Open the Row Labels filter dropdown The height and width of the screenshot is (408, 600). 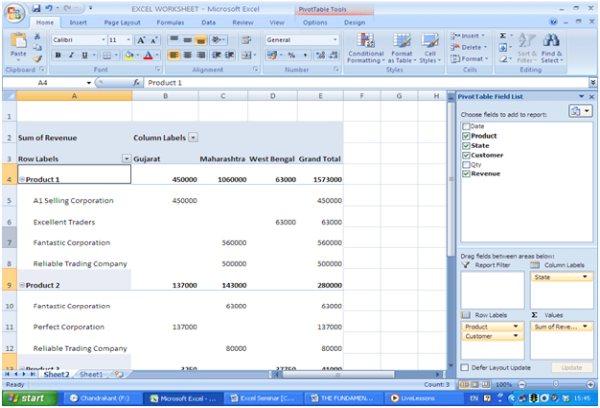(126, 158)
